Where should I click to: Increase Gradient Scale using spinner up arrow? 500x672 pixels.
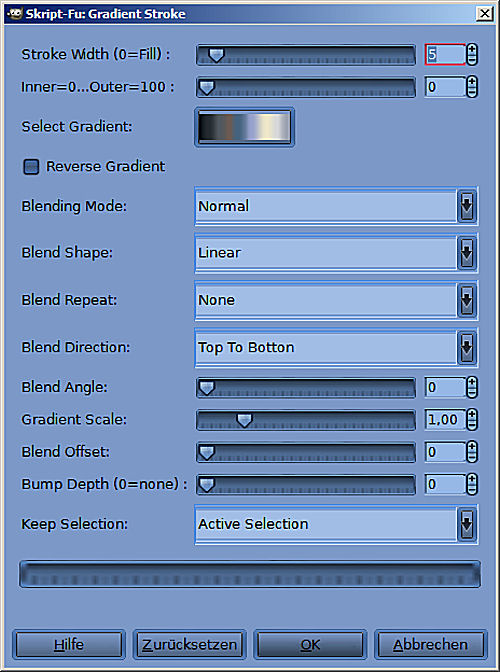[x=472, y=414]
